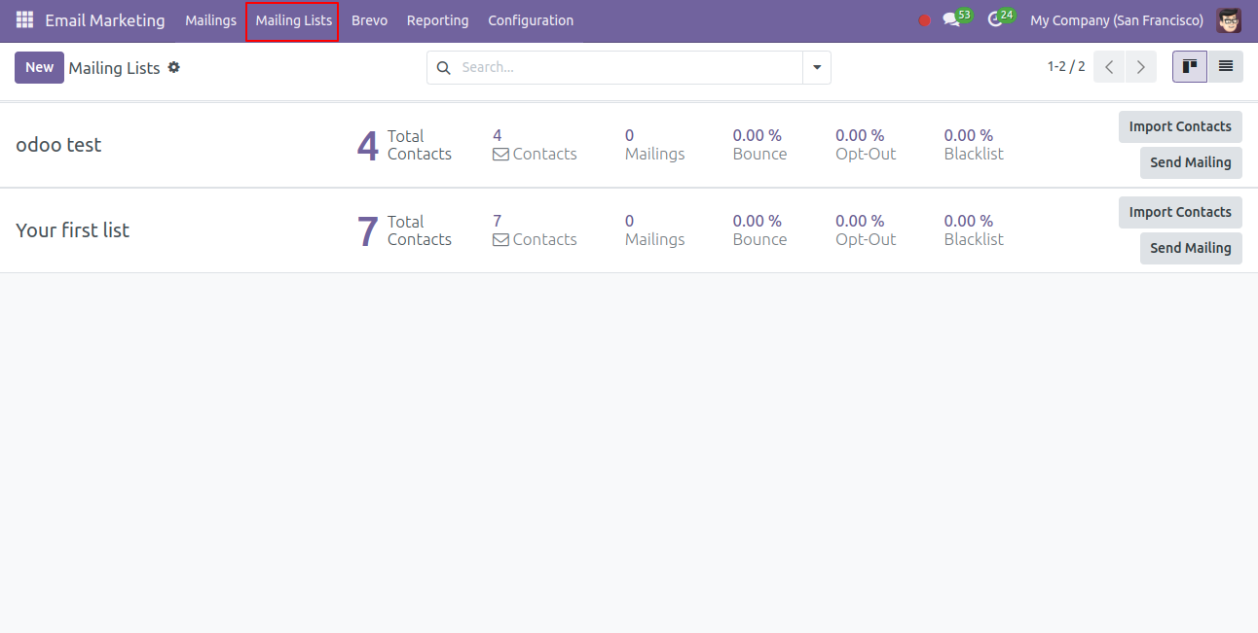The image size is (1258, 633).
Task: Open the chat messages icon with 53 badge
Action: [953, 20]
